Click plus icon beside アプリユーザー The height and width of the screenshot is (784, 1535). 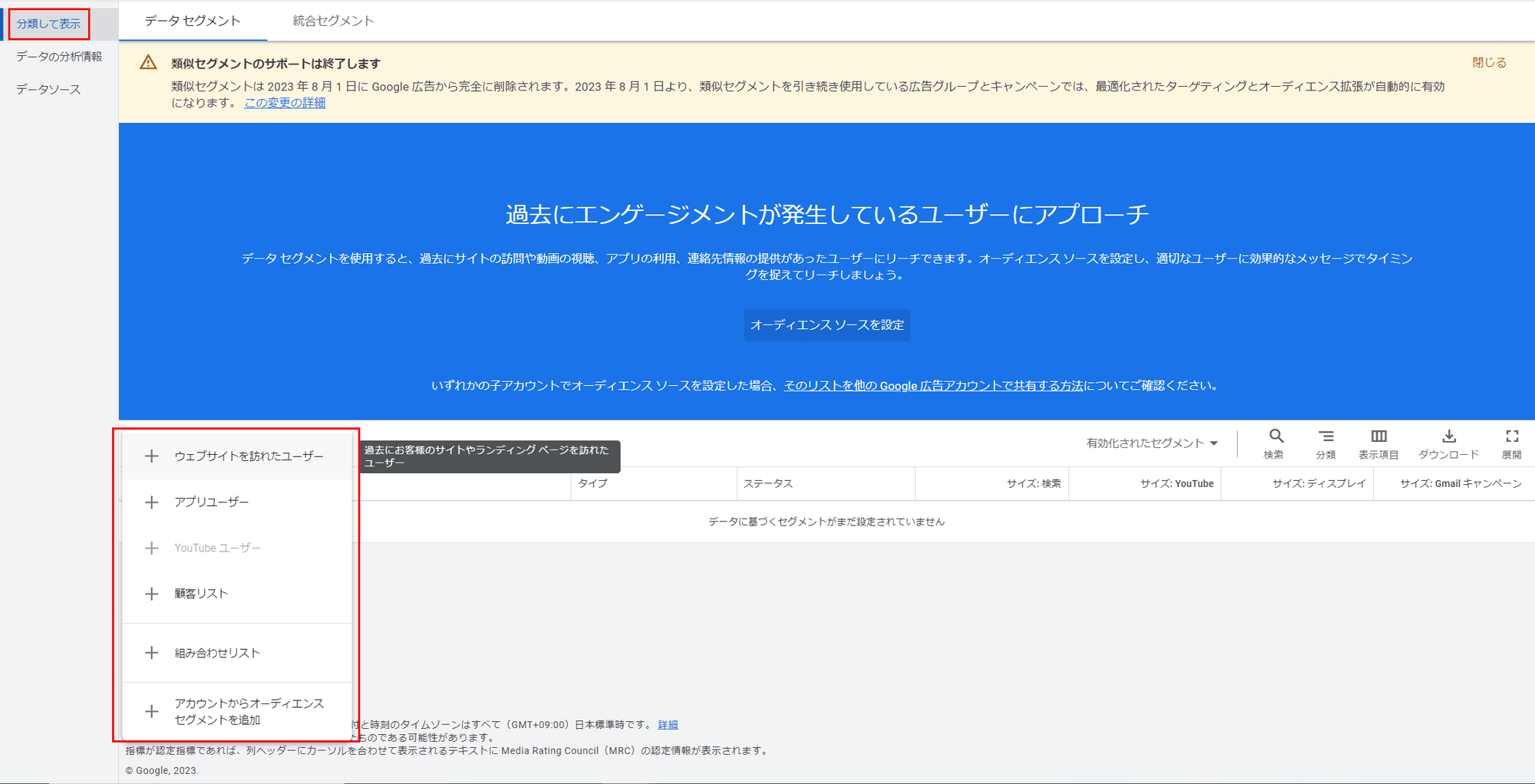[x=152, y=502]
